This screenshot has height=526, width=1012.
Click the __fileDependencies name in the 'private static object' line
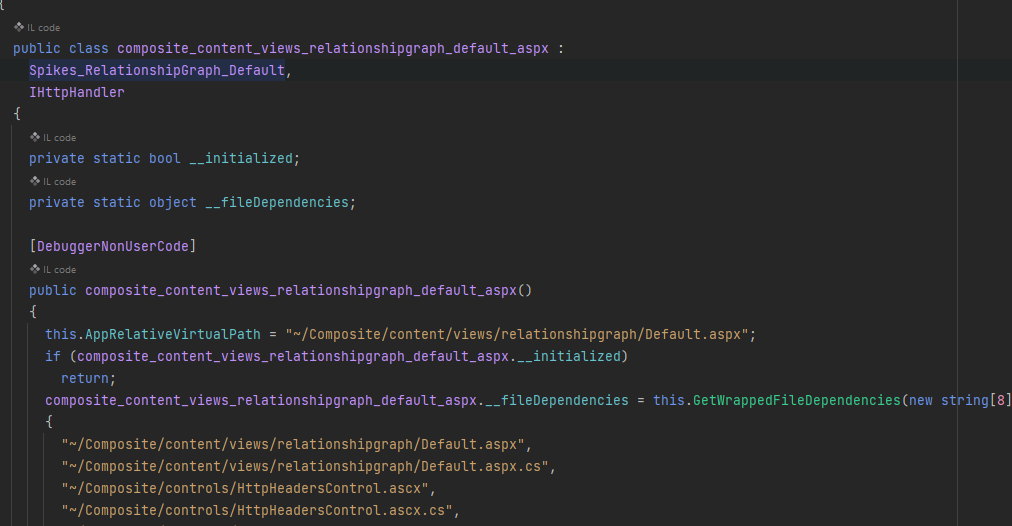pos(277,202)
